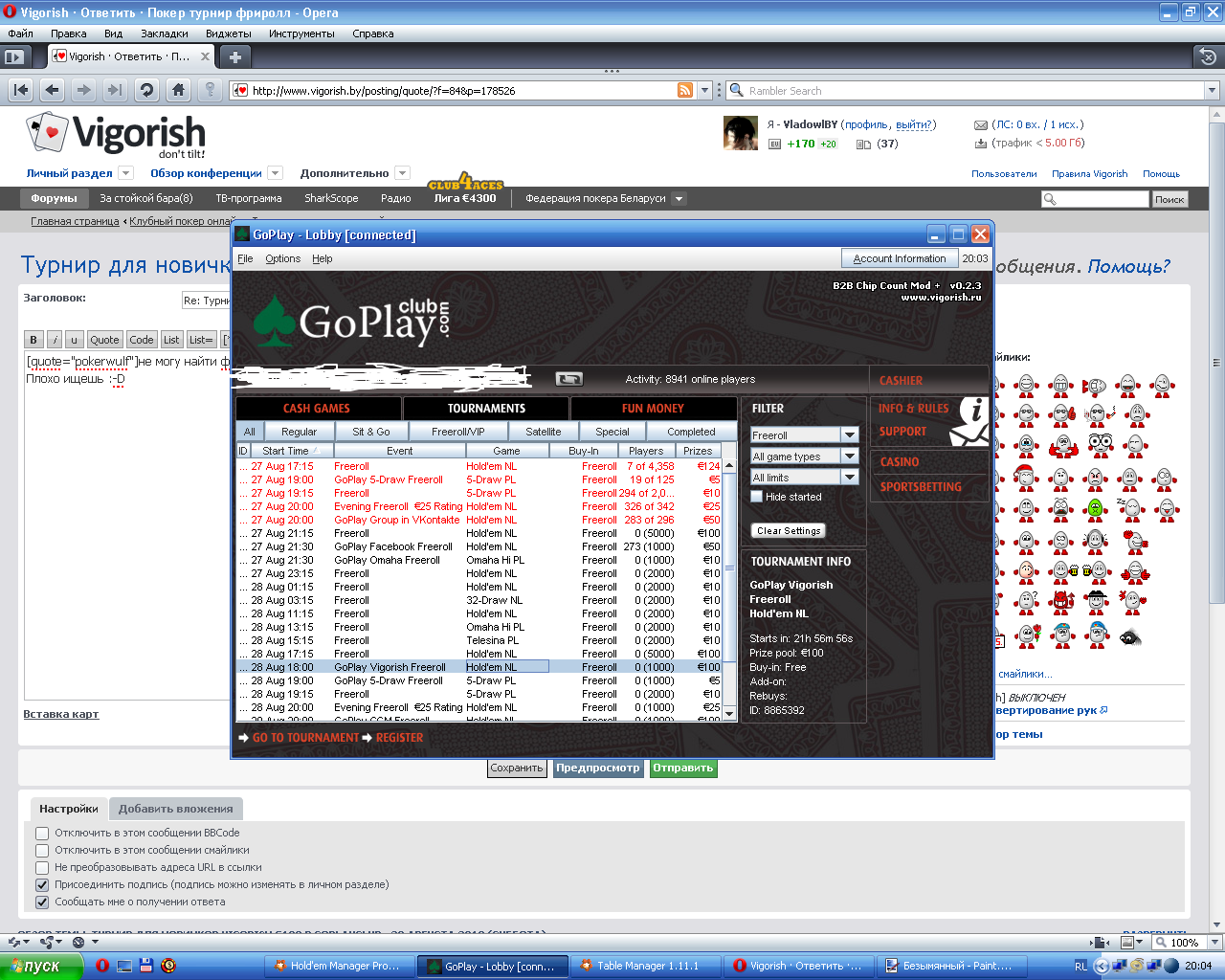Click the VladowlBY user avatar
This screenshot has height=980, width=1225.
point(740,133)
